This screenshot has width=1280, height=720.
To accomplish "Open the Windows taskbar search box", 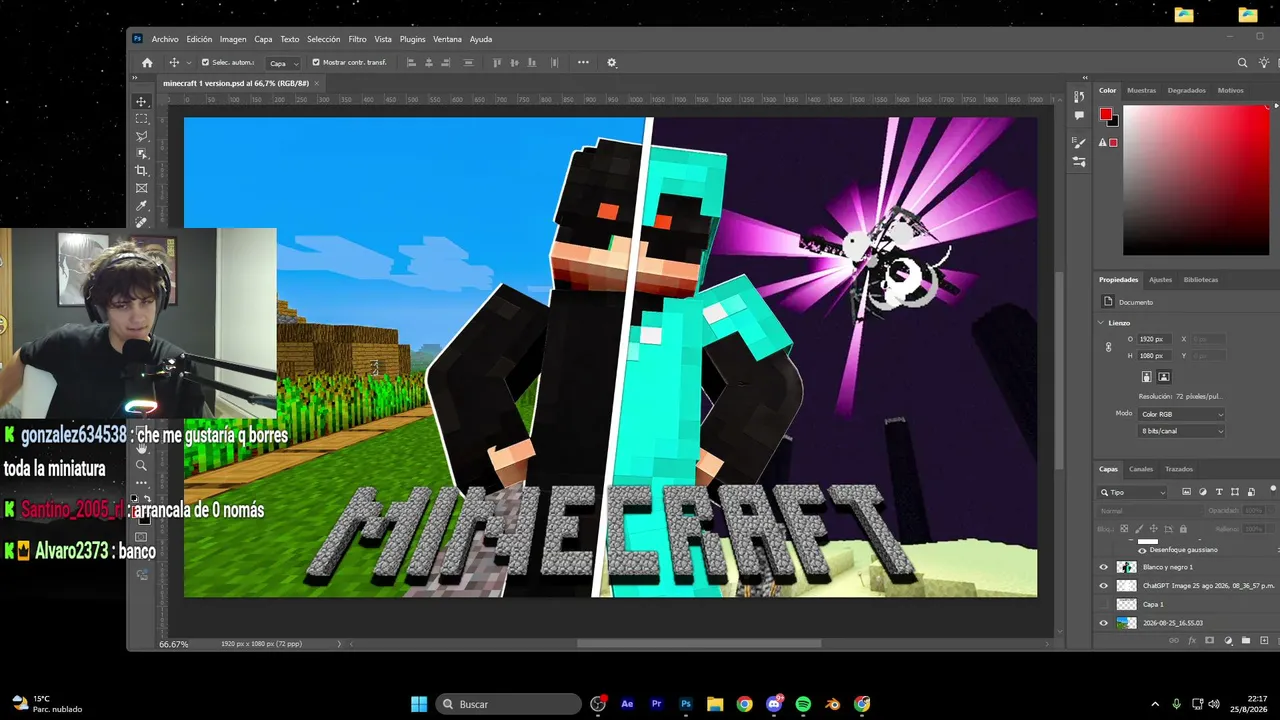I will [509, 704].
